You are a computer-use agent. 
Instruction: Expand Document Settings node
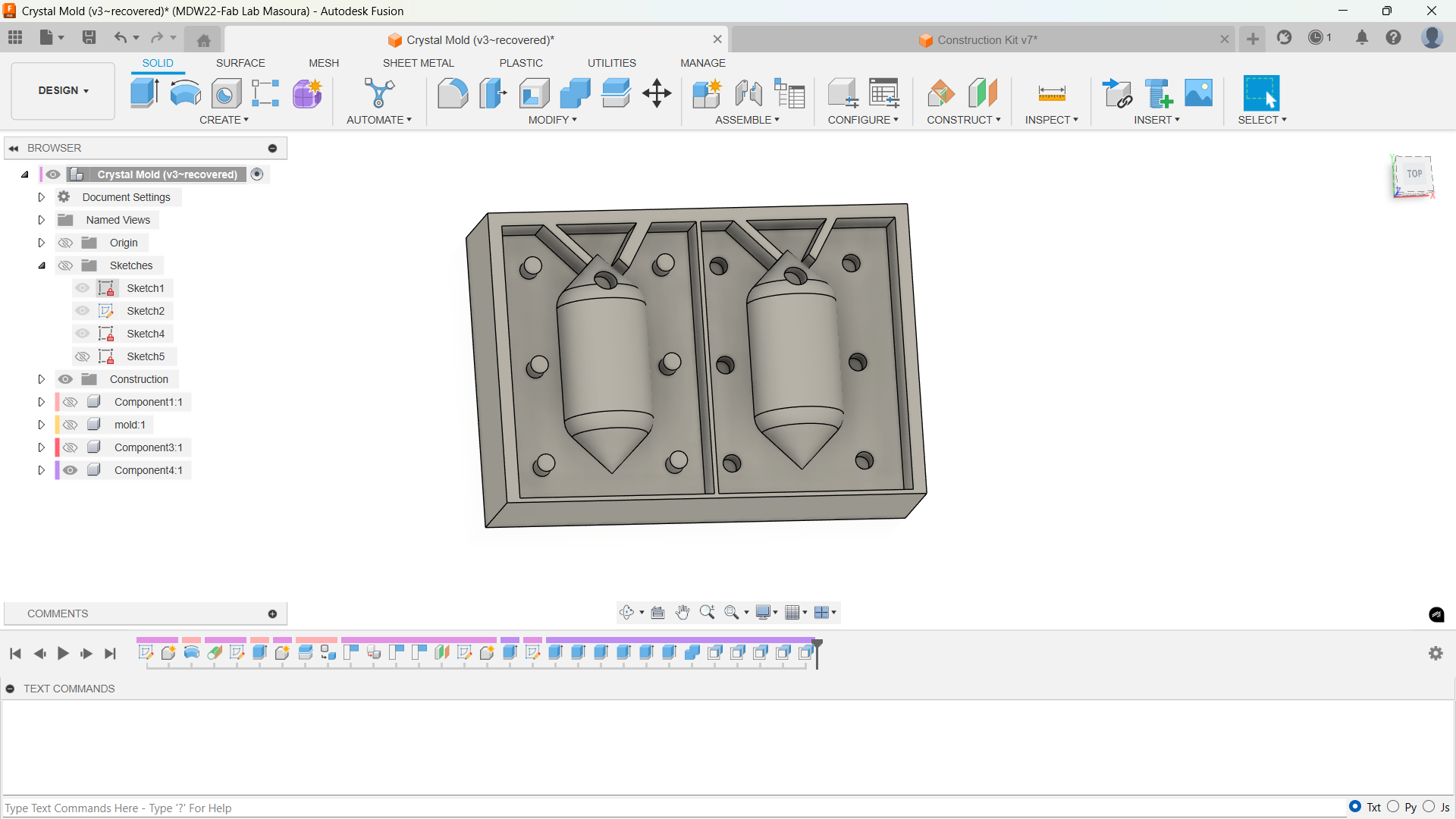point(42,197)
